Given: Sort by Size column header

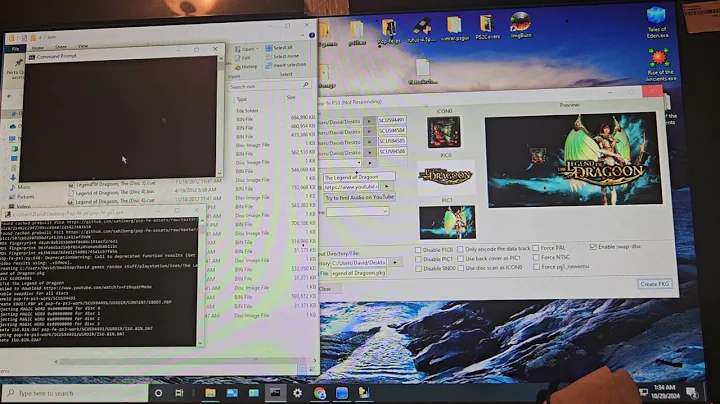Looking at the screenshot, I should [x=291, y=97].
